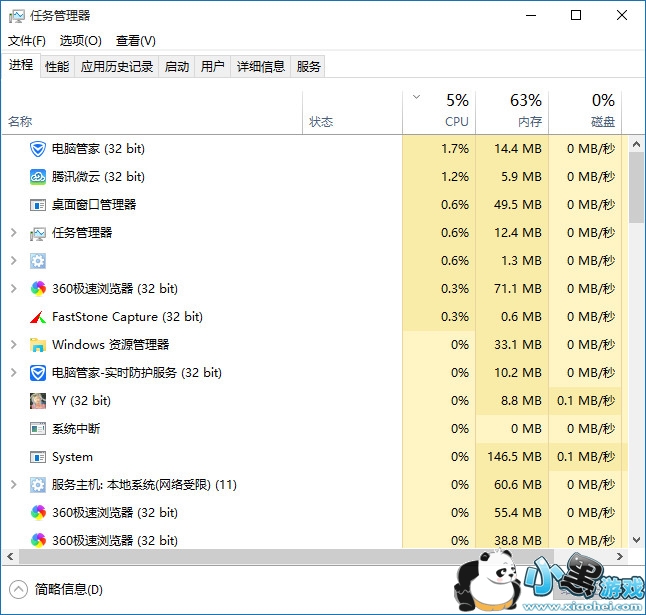Image resolution: width=646 pixels, height=615 pixels.
Task: Click the 38.8 MB 360极速浏览器 icon
Action: pyautogui.click(x=38, y=540)
